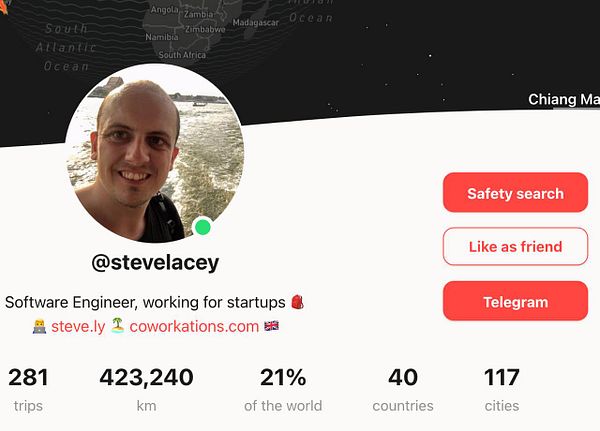Screen dimensions: 600x431
Task: View the 423,240 km stat
Action: [x=146, y=389]
